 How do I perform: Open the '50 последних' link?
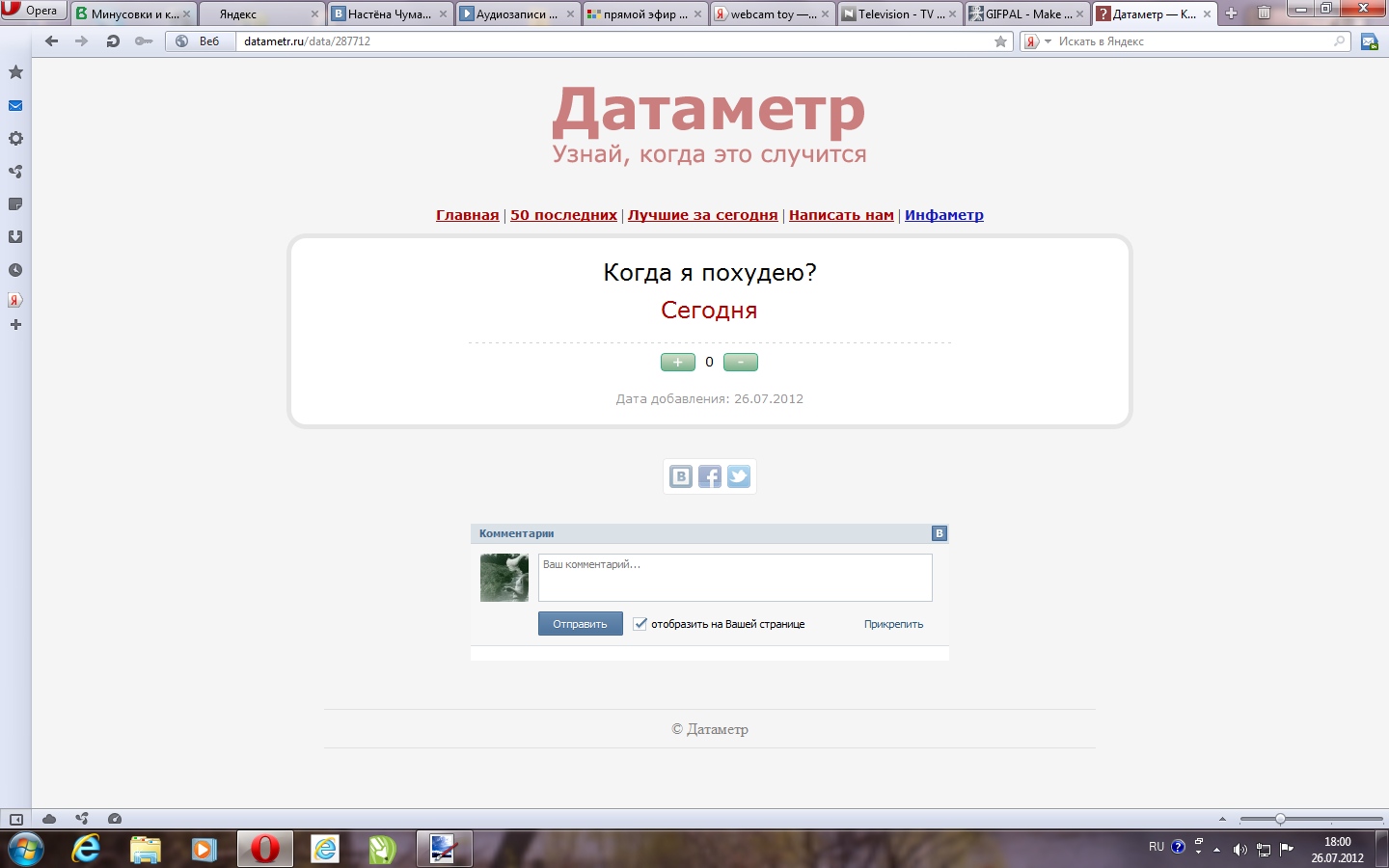[x=563, y=215]
